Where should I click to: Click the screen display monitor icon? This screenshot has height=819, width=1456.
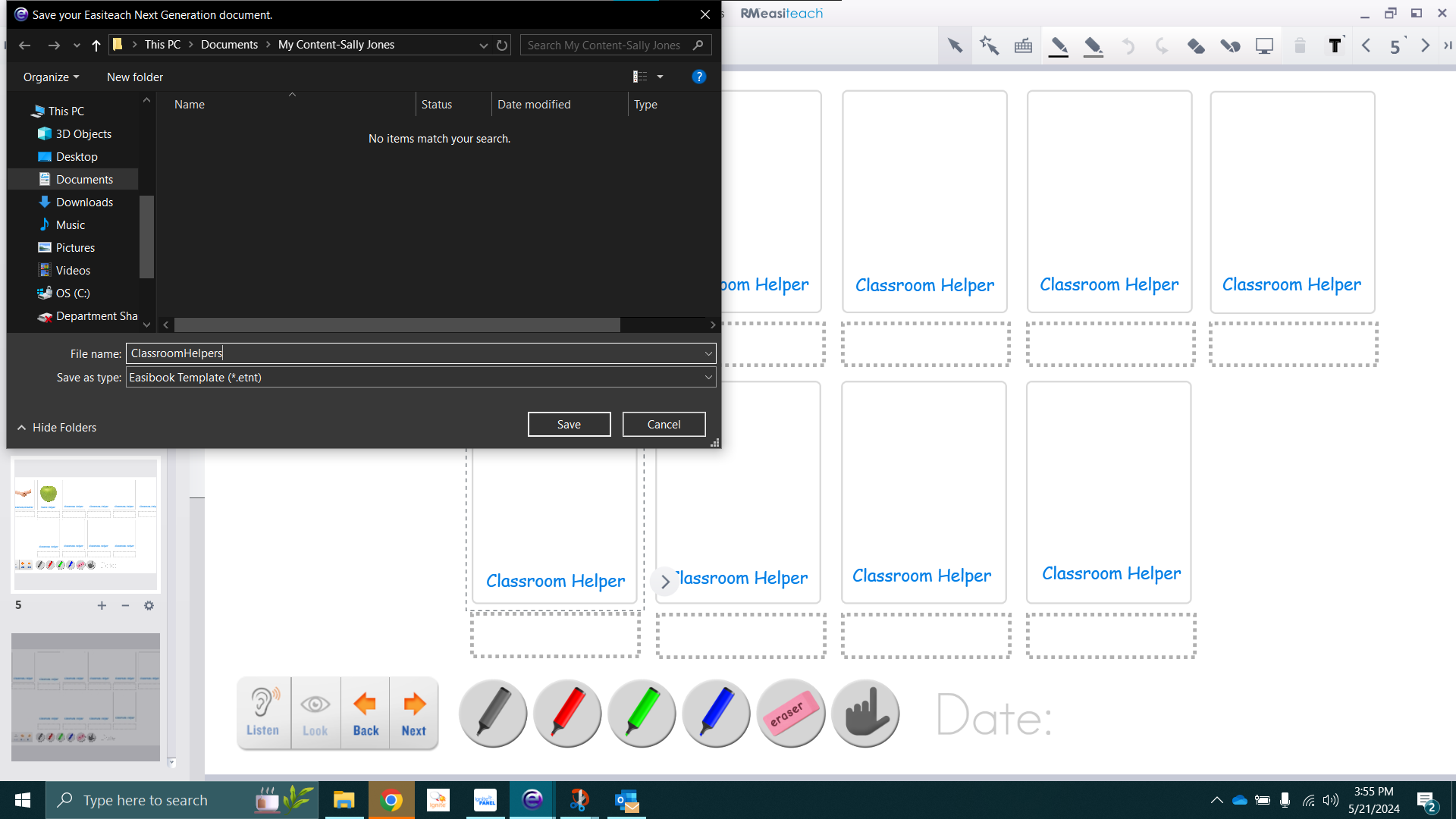click(x=1264, y=46)
